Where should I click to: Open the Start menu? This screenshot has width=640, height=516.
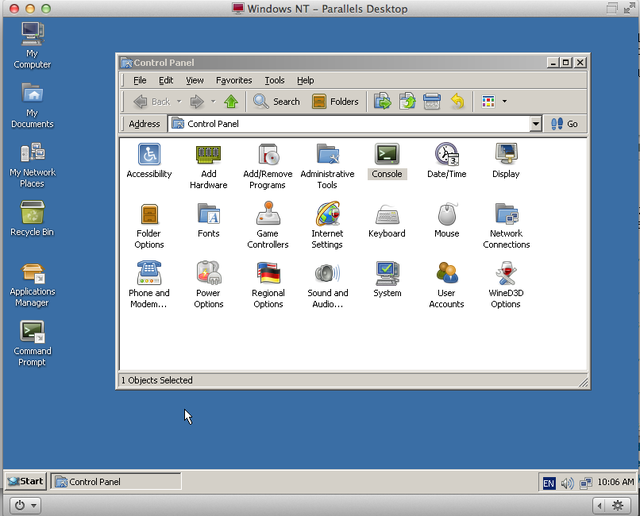(26, 482)
